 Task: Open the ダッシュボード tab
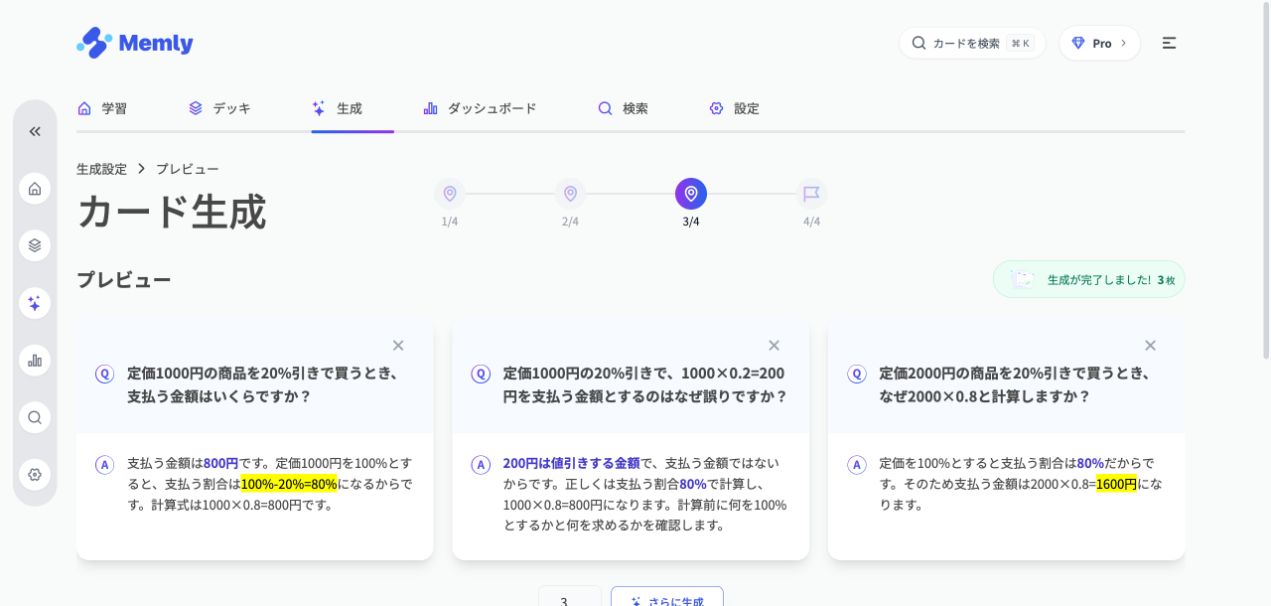pyautogui.click(x=480, y=108)
